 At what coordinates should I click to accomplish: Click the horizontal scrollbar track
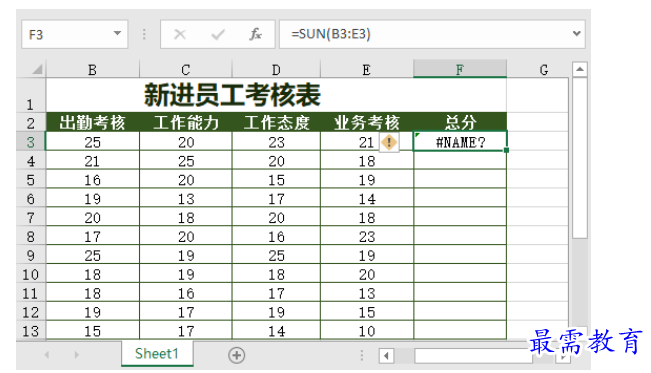473,356
